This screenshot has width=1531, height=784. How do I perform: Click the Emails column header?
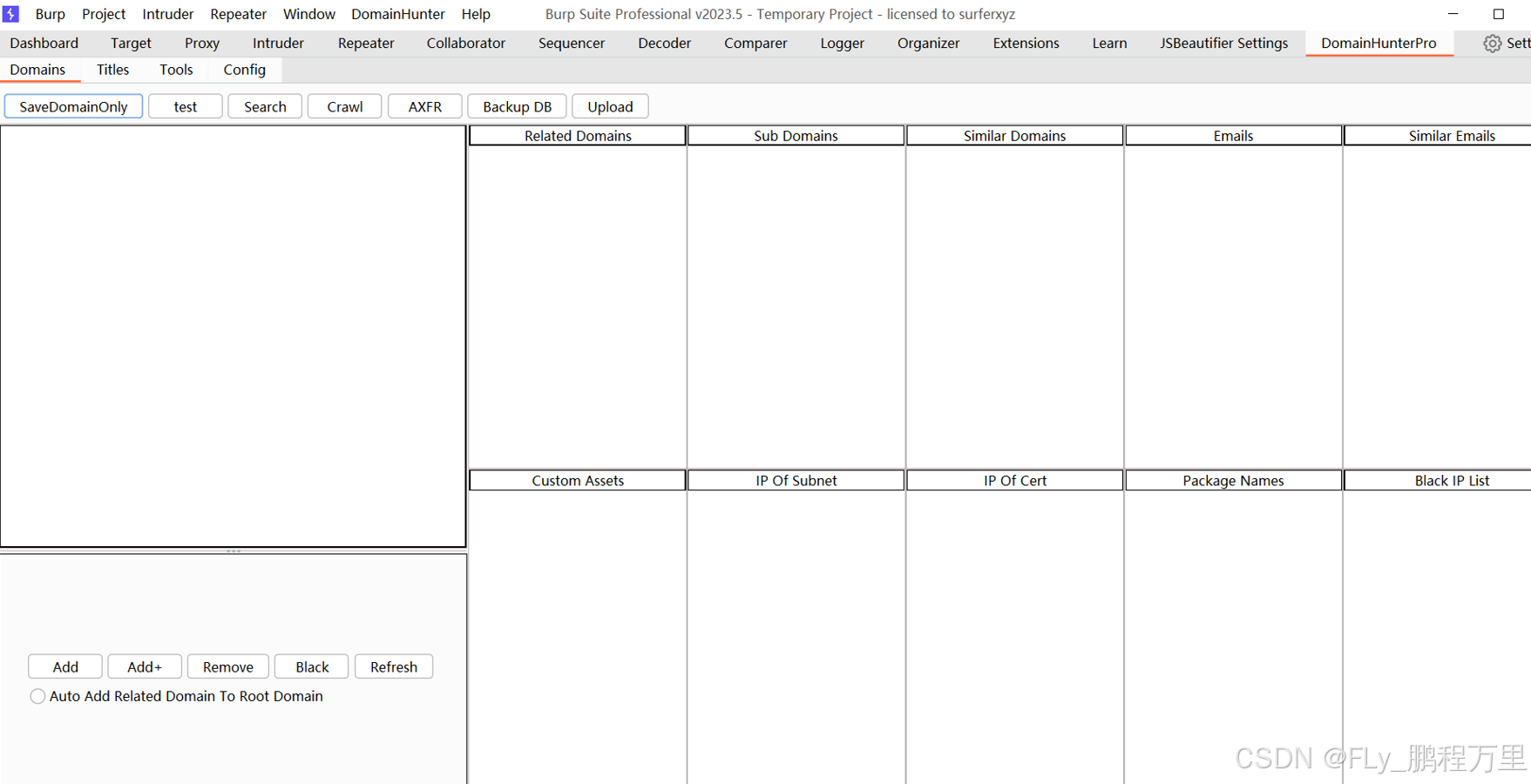[x=1234, y=136]
